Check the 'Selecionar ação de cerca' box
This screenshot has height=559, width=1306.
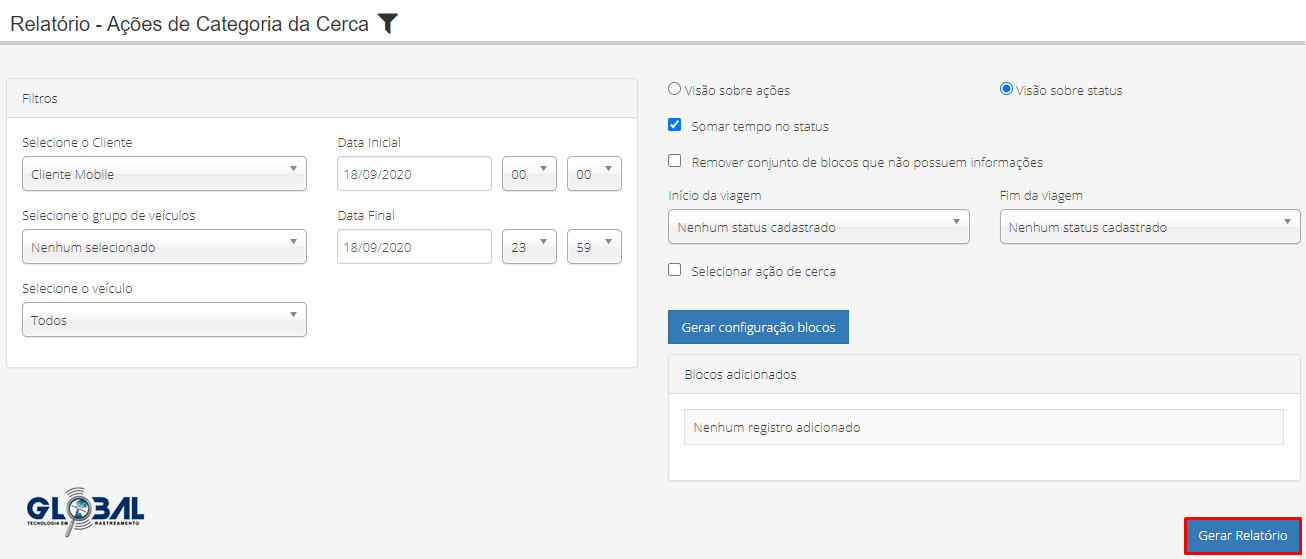tap(675, 270)
